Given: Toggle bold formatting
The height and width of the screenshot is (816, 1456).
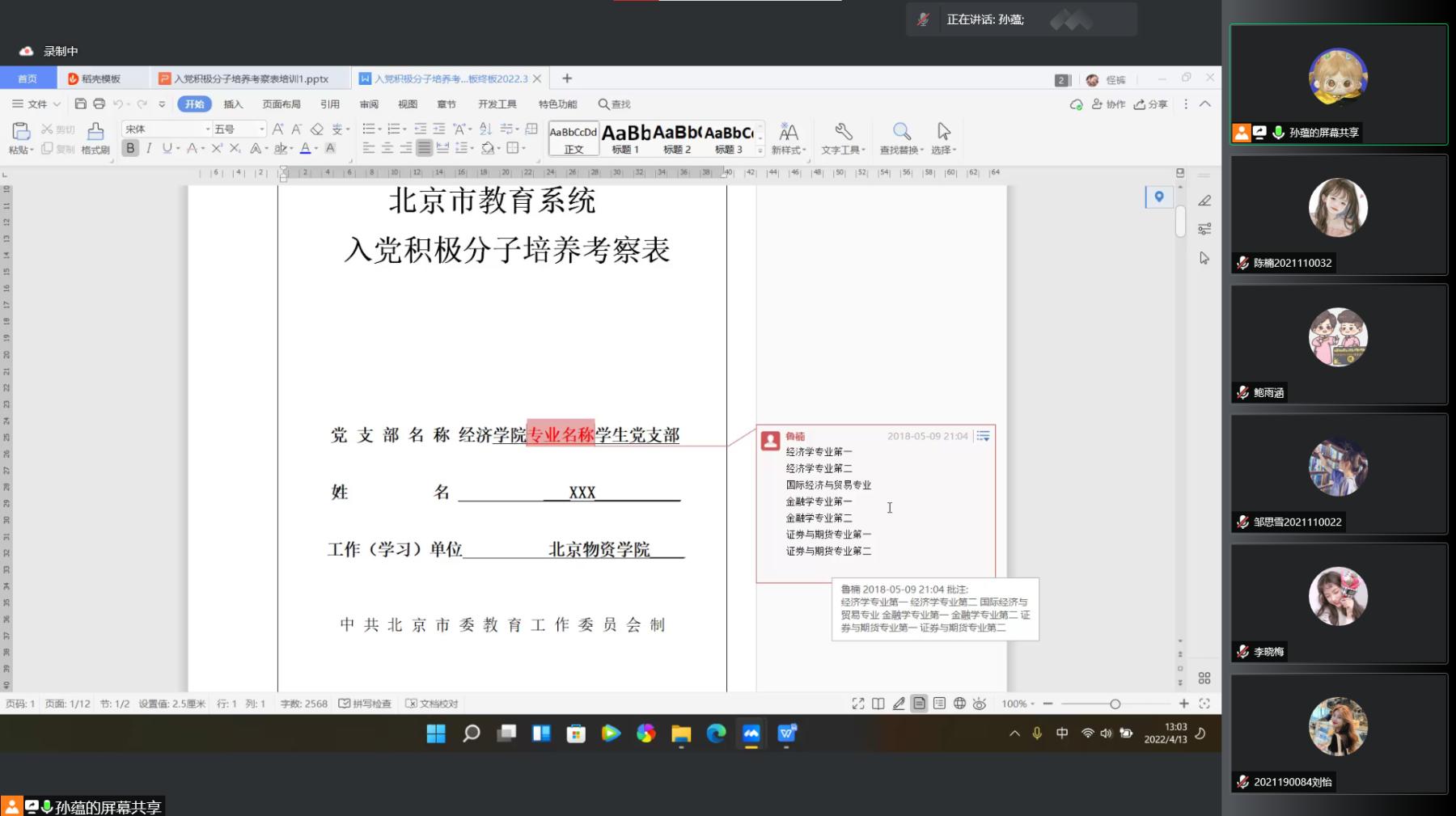Looking at the screenshot, I should pyautogui.click(x=130, y=148).
